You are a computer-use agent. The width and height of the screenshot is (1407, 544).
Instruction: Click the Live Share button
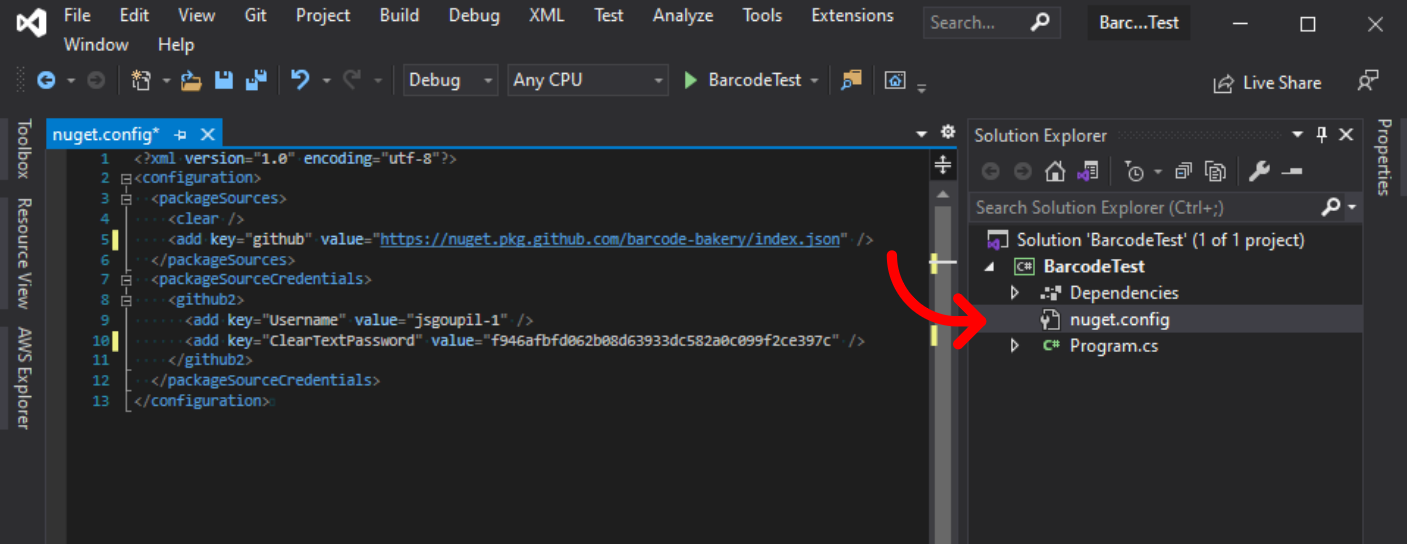[x=1267, y=83]
